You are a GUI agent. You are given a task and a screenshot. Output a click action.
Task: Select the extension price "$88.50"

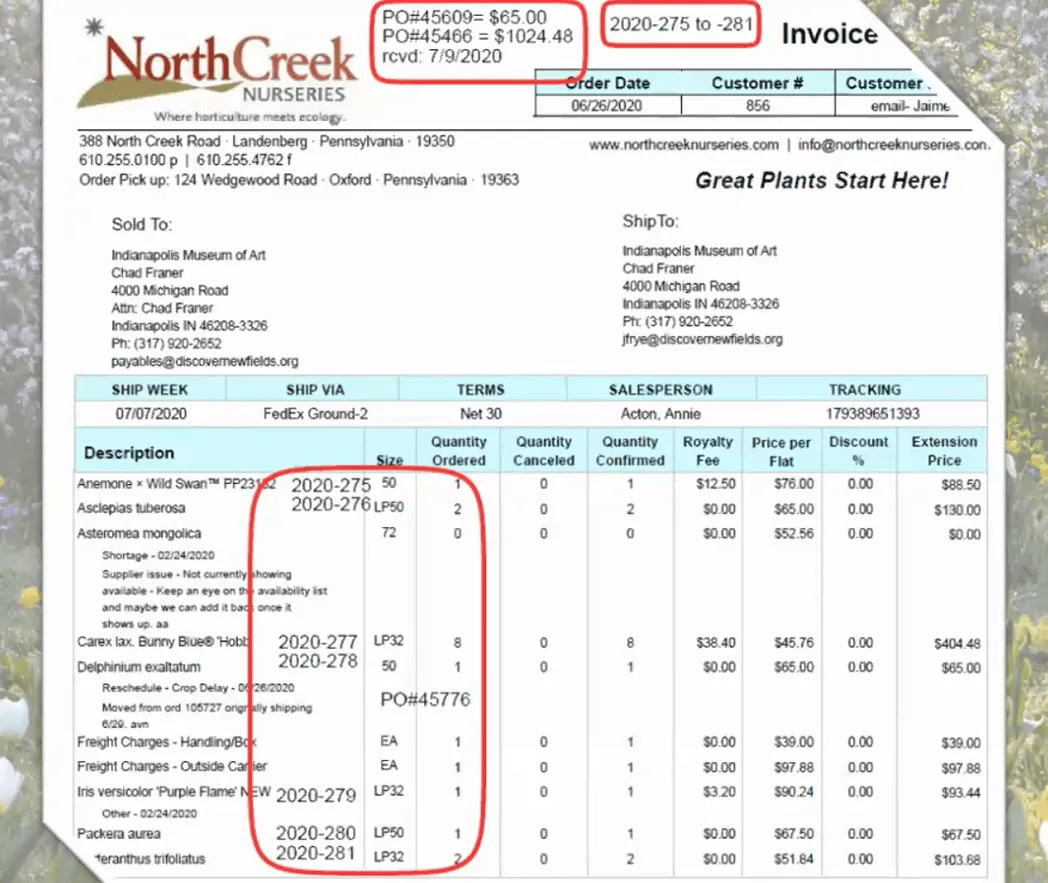coord(961,485)
